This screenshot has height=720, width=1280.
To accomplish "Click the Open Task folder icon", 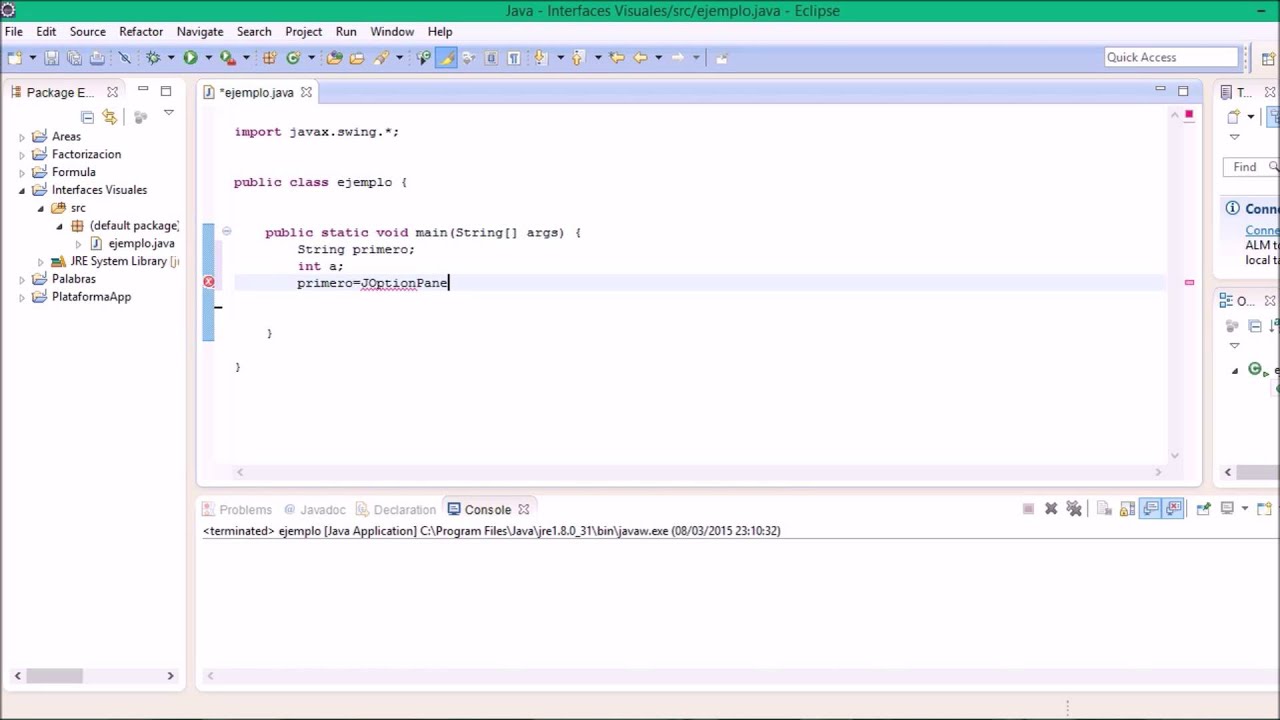I will pos(357,58).
